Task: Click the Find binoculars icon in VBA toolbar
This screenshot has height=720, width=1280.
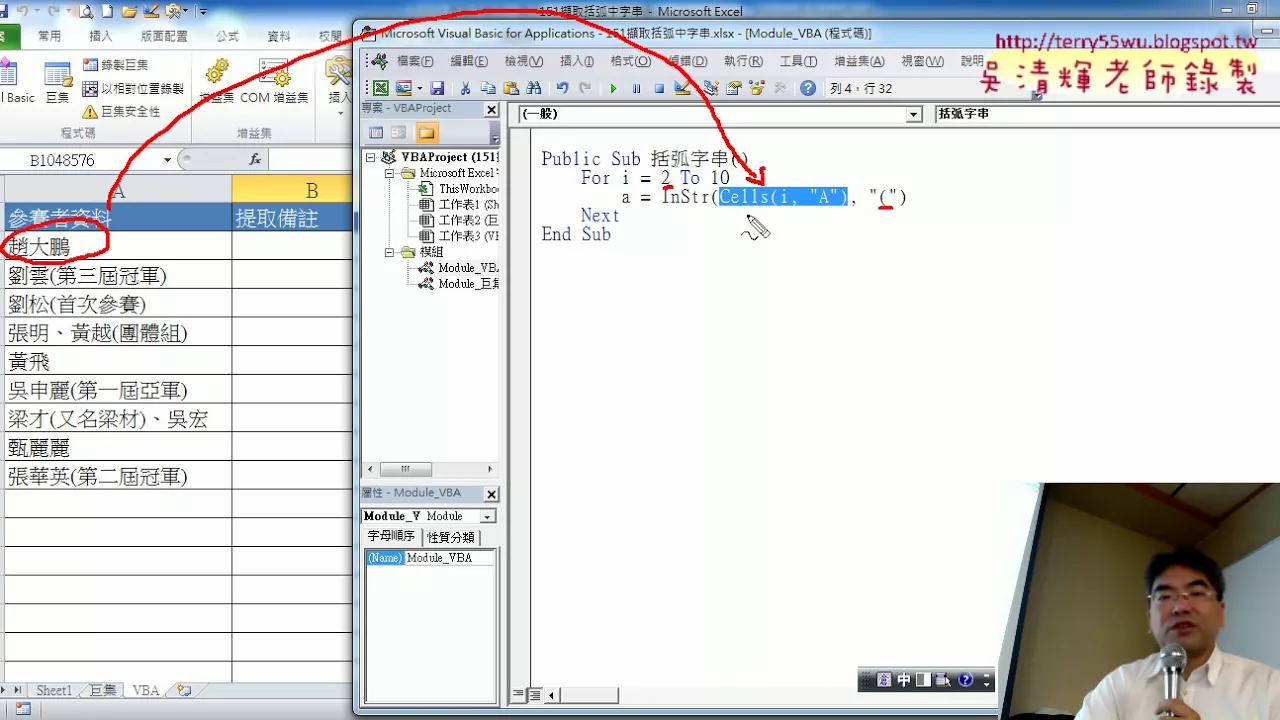Action: click(534, 88)
